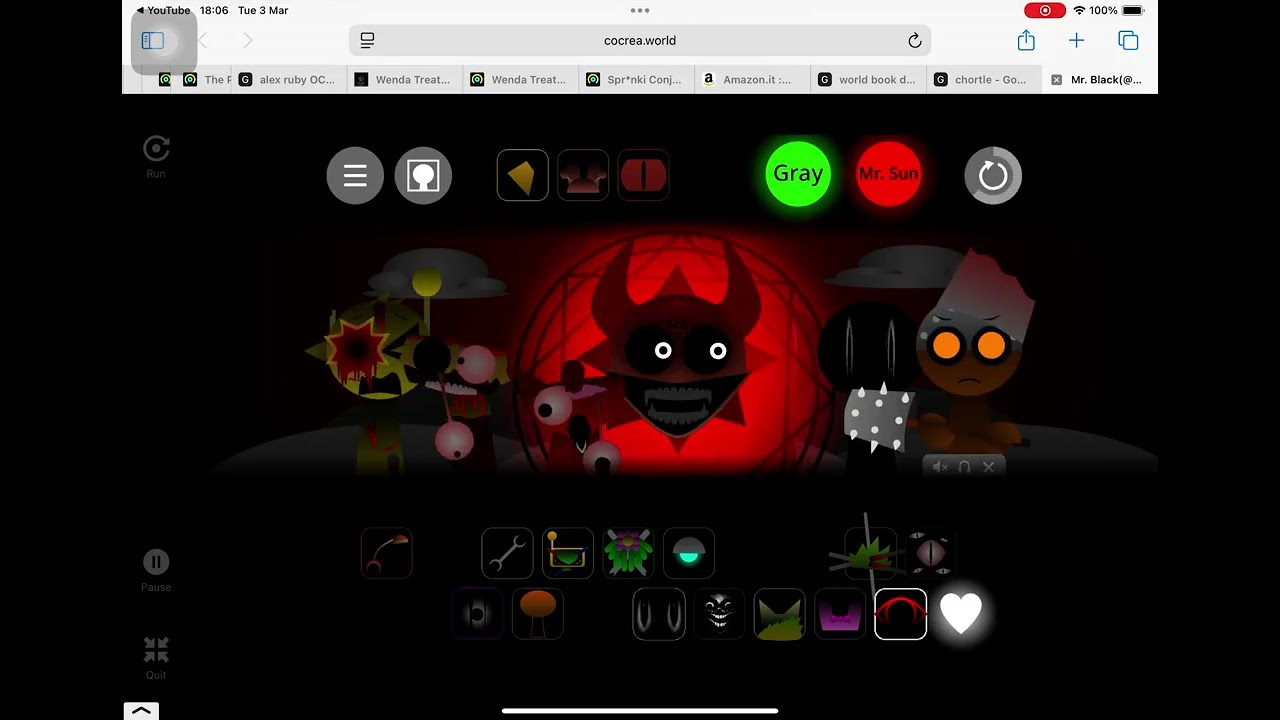This screenshot has height=720, width=1280.
Task: Click the circular reset arrow button
Action: [x=993, y=176]
